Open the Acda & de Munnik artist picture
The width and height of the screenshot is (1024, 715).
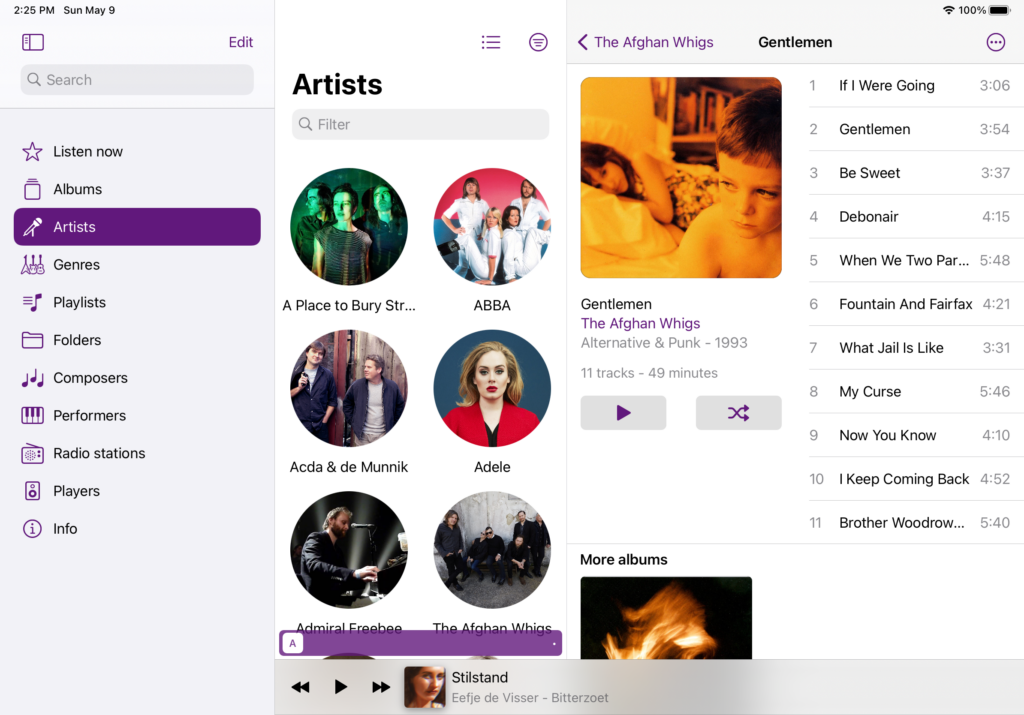tap(349, 389)
